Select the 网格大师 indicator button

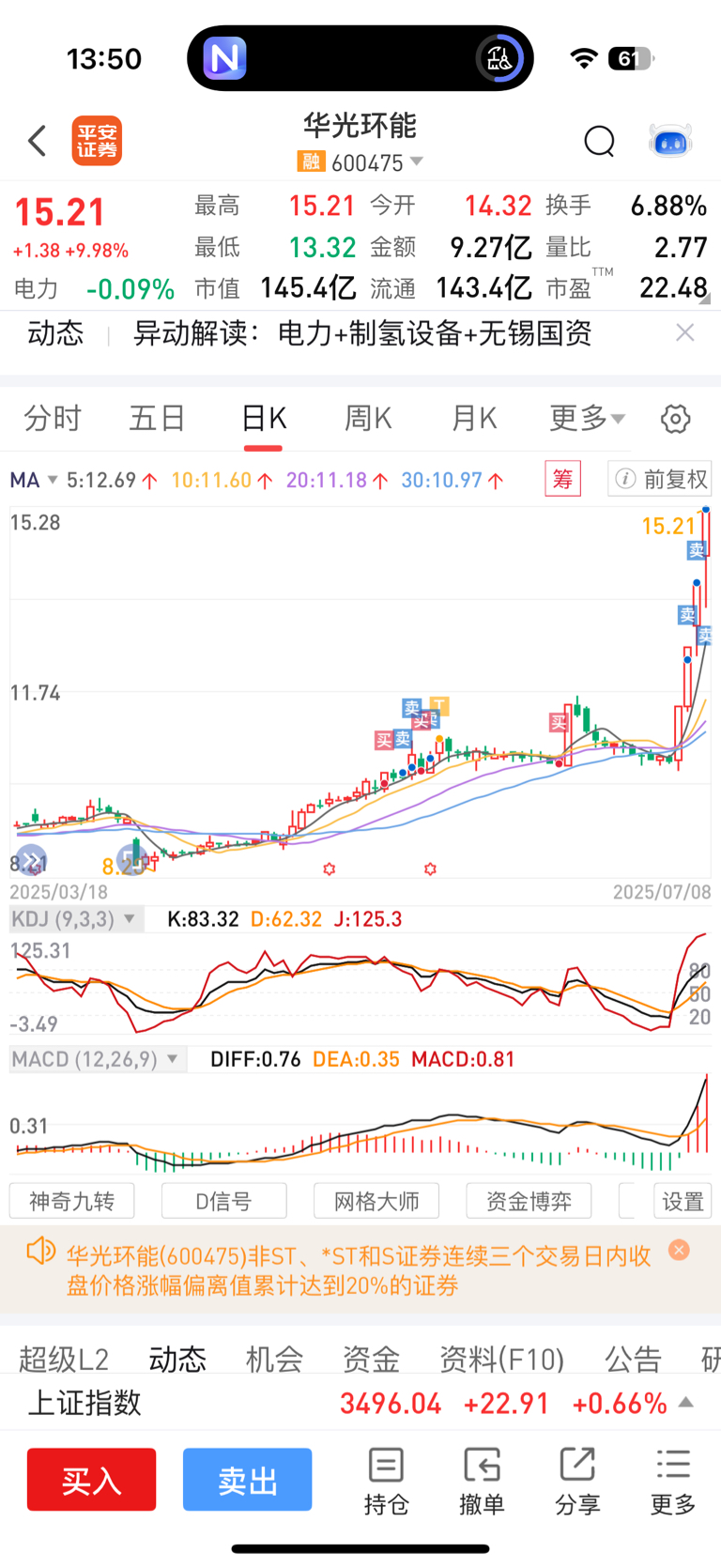click(x=376, y=1201)
